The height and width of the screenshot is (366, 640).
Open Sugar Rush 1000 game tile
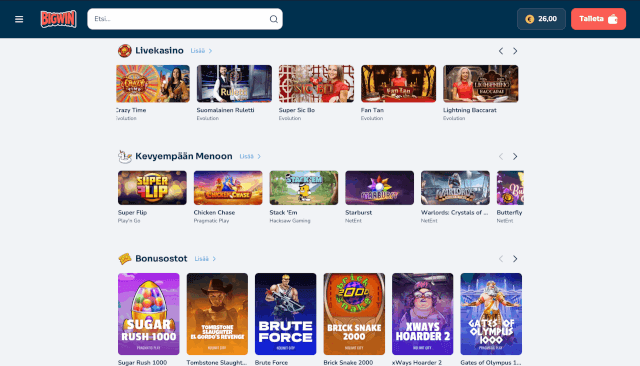coord(149,314)
